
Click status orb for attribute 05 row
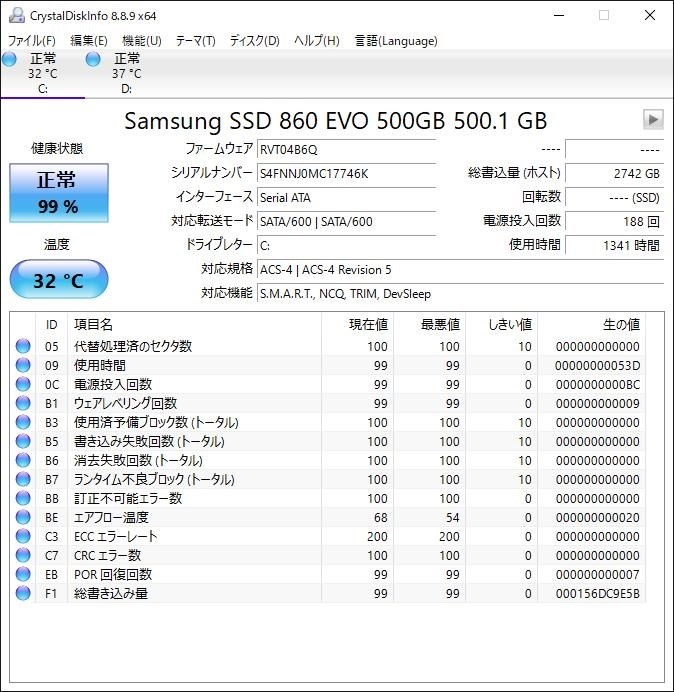(23, 346)
